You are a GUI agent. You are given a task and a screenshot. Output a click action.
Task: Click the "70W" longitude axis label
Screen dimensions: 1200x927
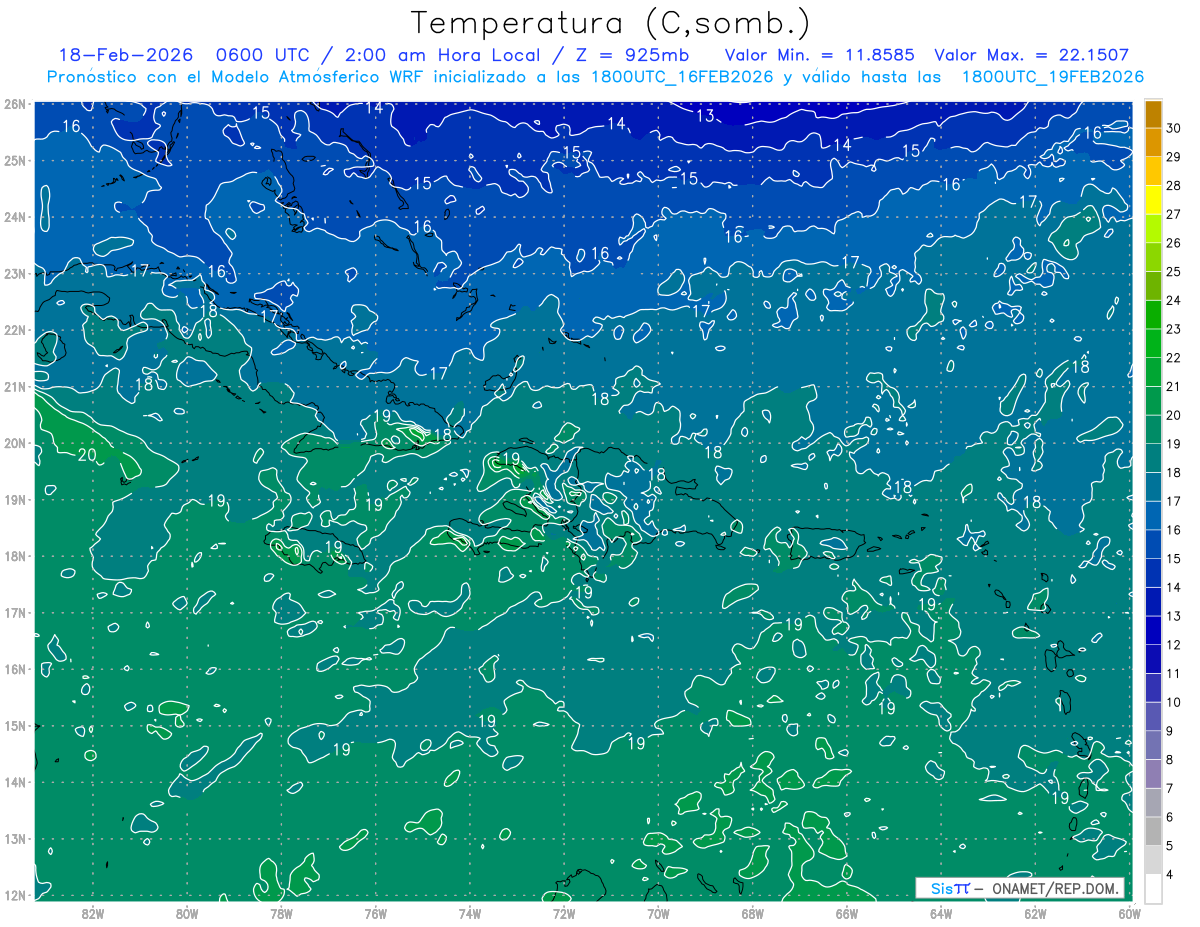coord(658,913)
